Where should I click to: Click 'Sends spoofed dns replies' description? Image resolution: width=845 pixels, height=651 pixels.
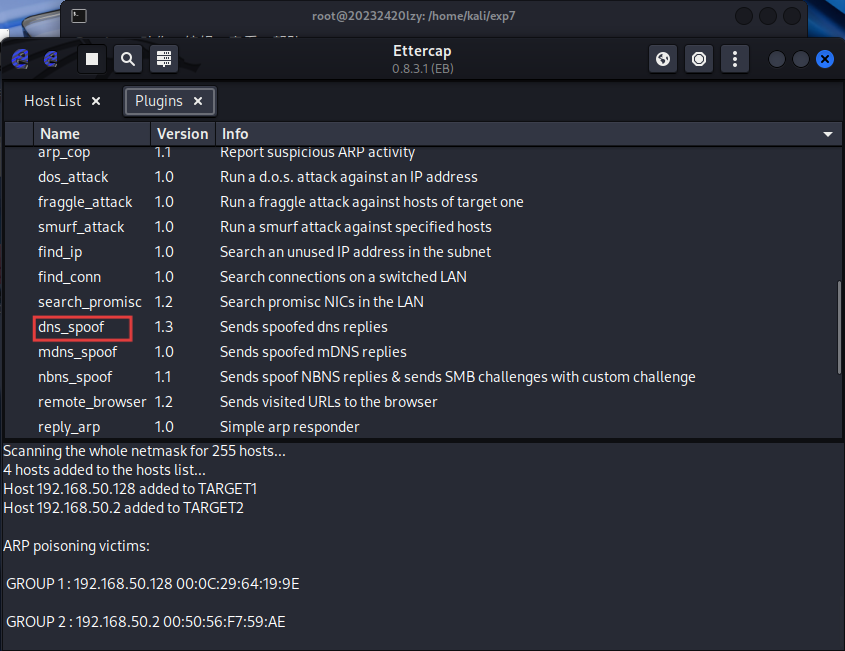(x=303, y=327)
